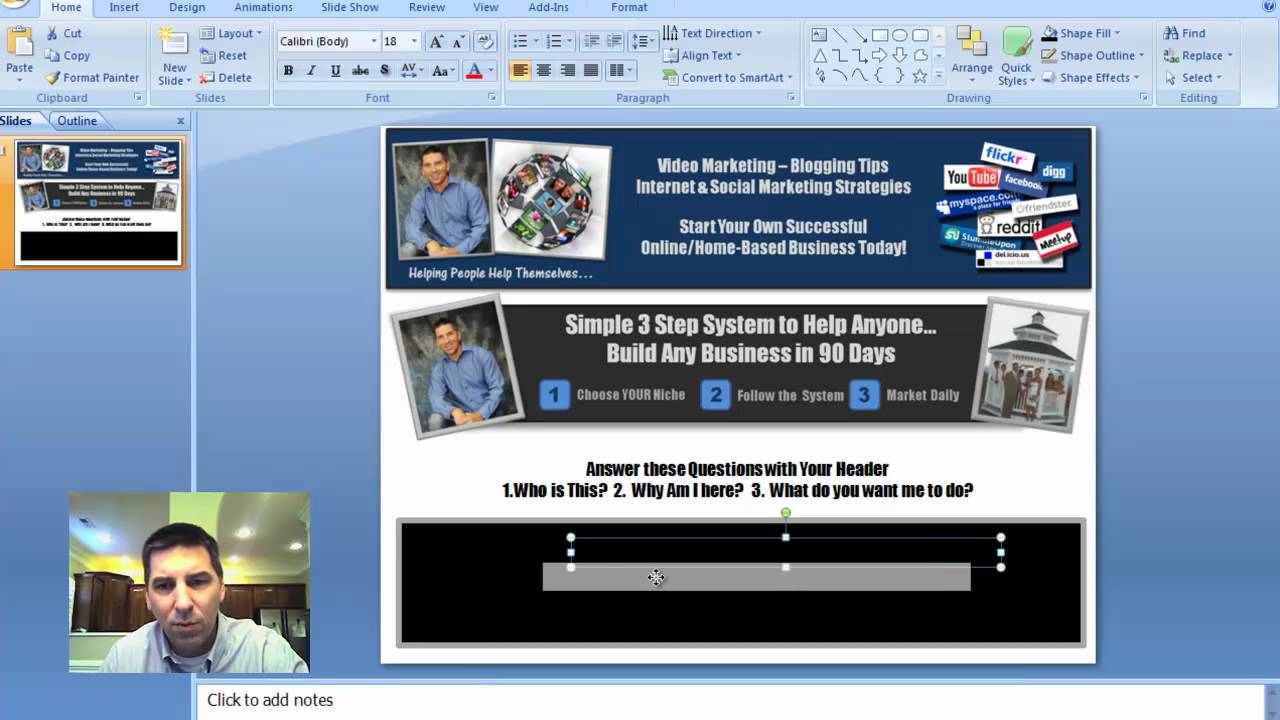Open the Design ribbon tab
The width and height of the screenshot is (1280, 720).
click(x=187, y=7)
